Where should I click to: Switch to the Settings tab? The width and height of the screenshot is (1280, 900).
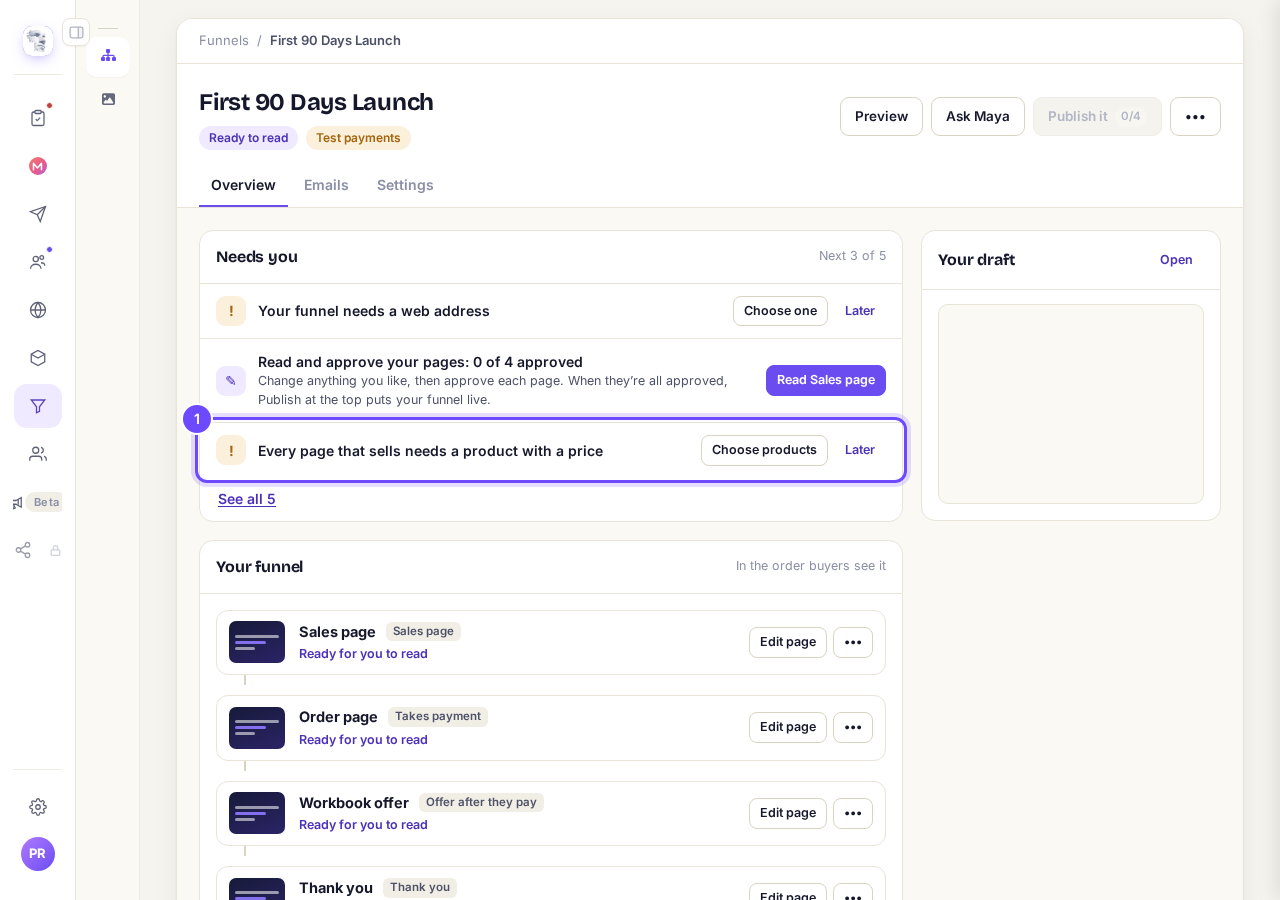(x=405, y=185)
